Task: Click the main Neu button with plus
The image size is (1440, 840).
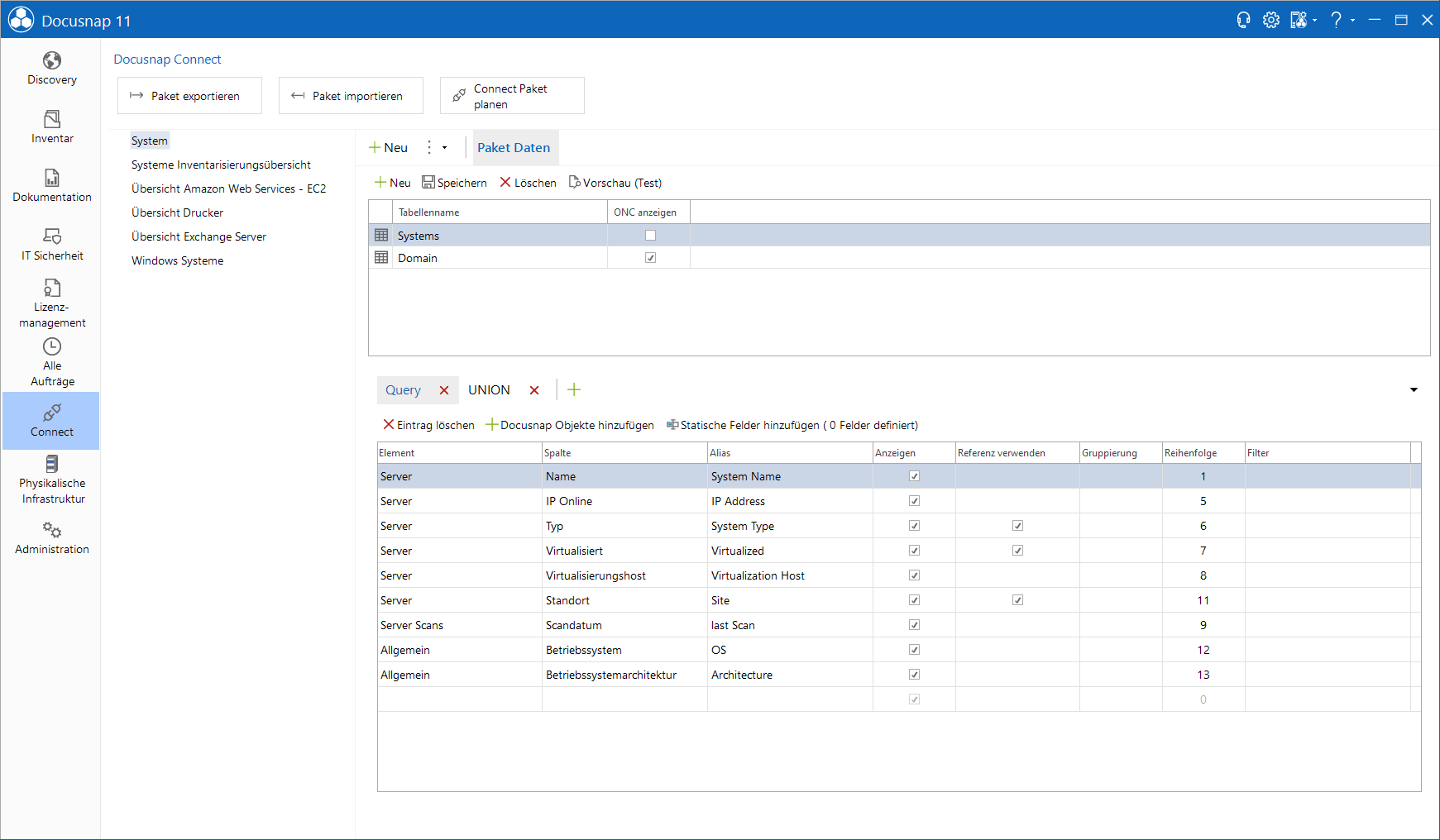Action: [x=388, y=147]
